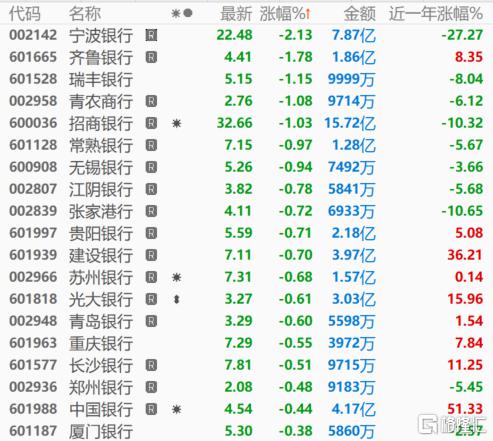Click the 36.21 yearly change value
The width and height of the screenshot is (493, 441).
(x=465, y=255)
